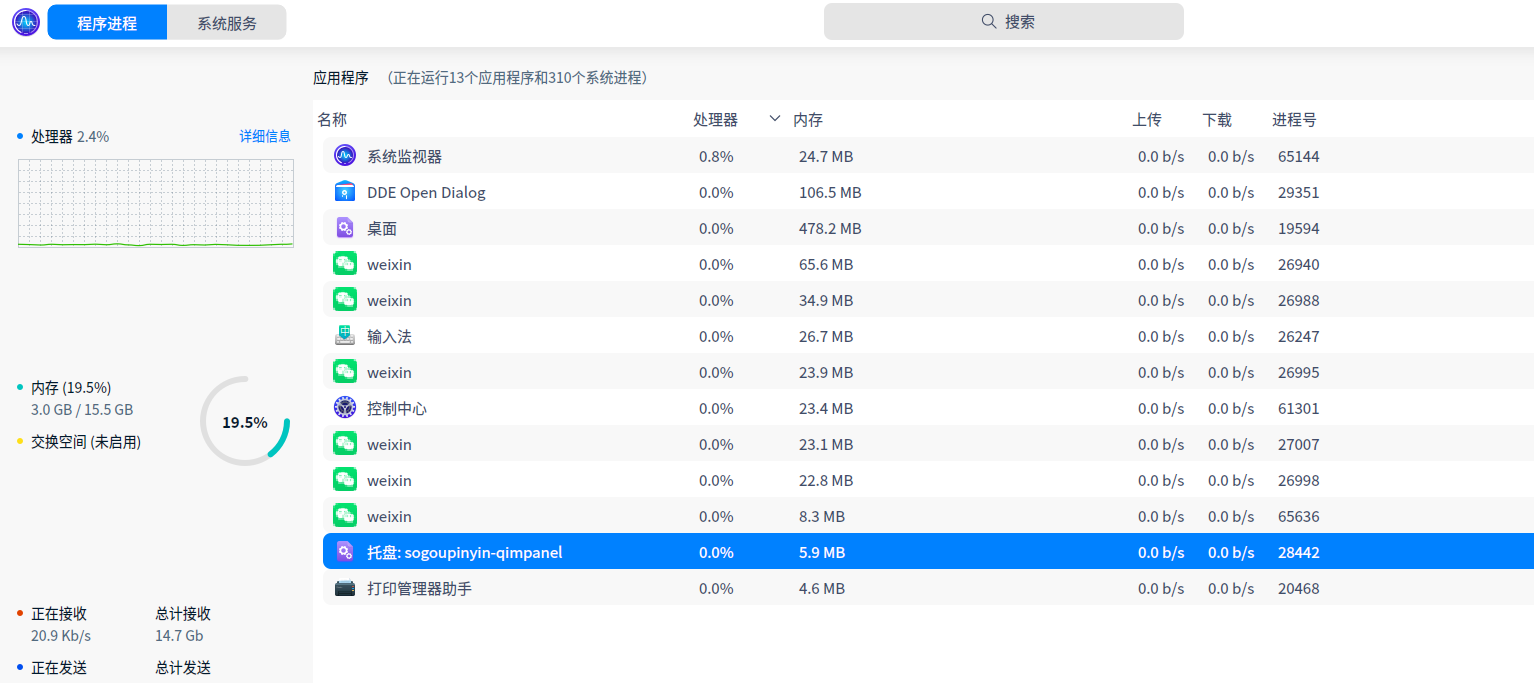Click process number 19594

coord(1299,228)
